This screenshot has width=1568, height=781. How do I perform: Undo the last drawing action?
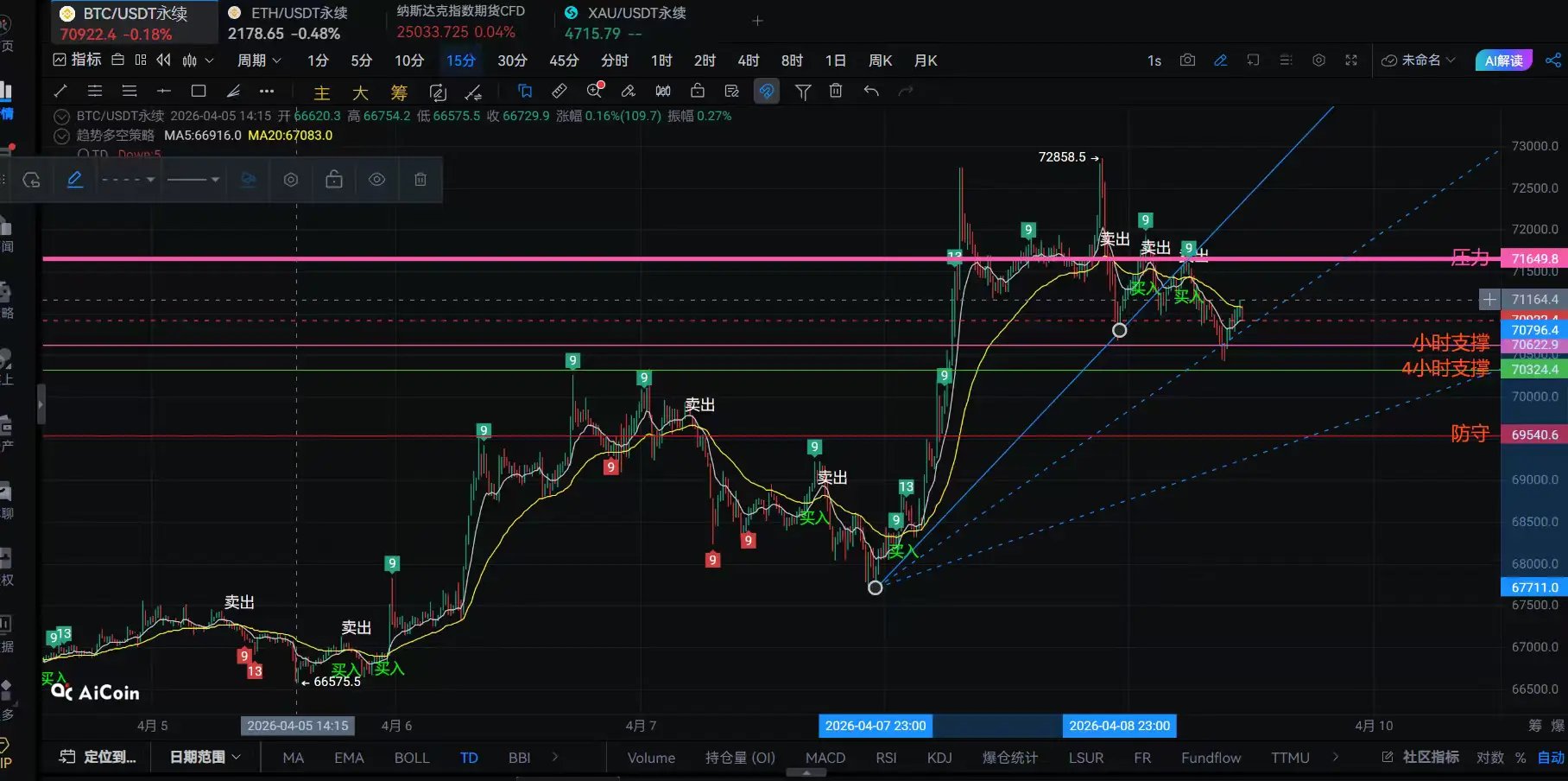871,91
